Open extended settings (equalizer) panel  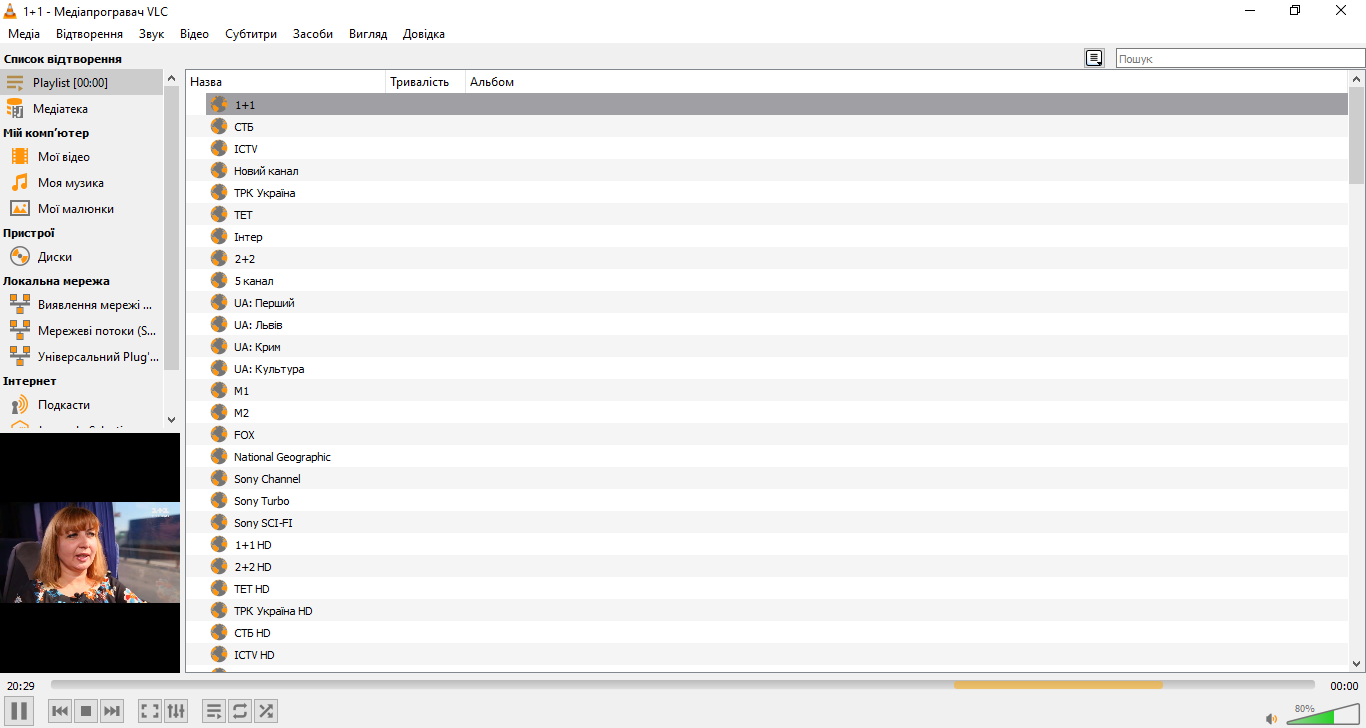(176, 711)
